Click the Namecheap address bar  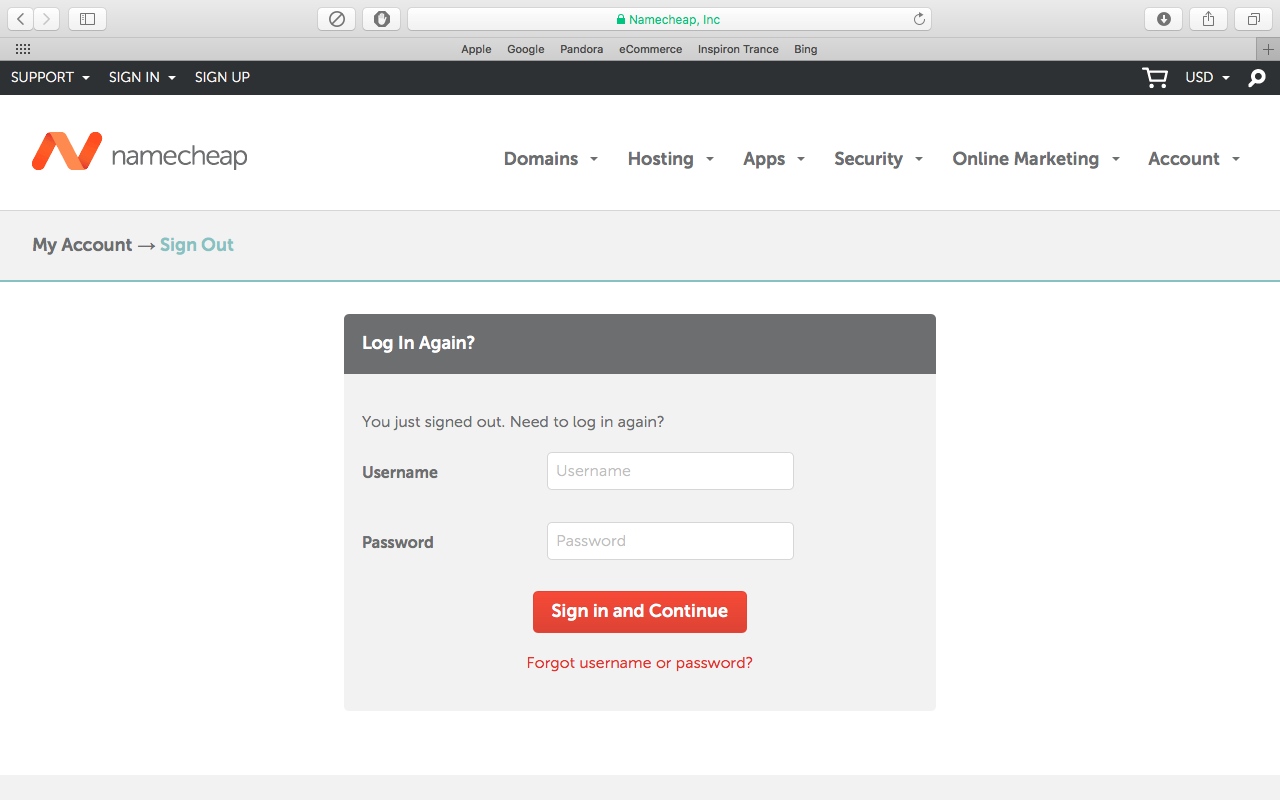pyautogui.click(x=669, y=19)
